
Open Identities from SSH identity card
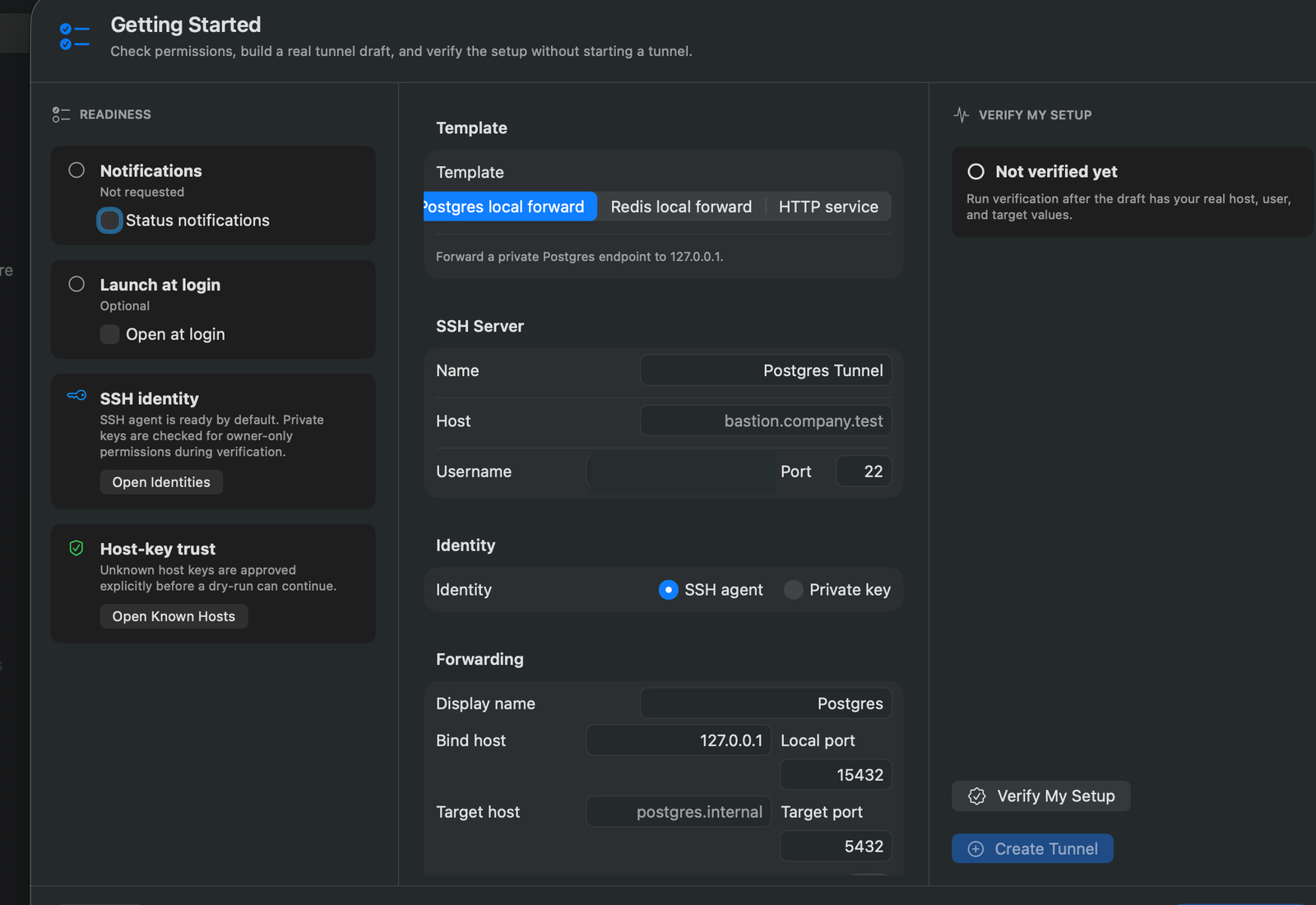click(161, 482)
